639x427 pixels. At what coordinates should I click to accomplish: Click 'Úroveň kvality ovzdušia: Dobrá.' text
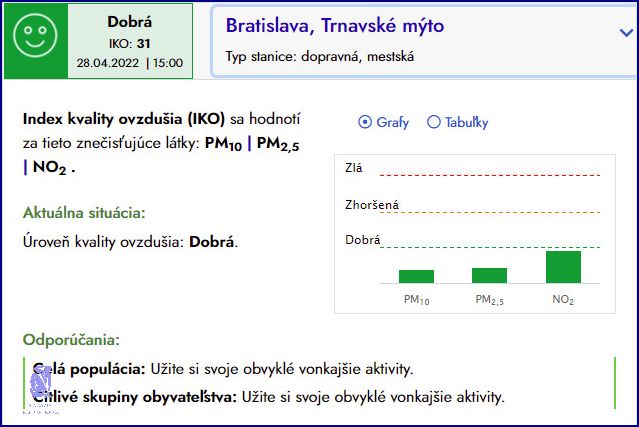(130, 242)
